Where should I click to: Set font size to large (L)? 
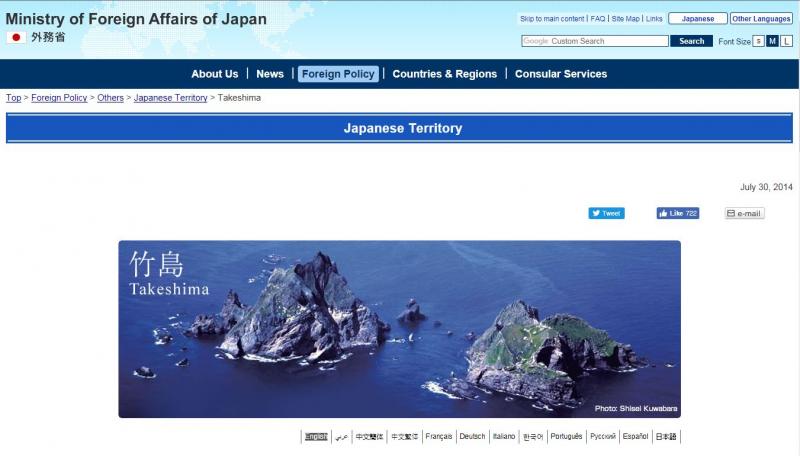click(786, 41)
